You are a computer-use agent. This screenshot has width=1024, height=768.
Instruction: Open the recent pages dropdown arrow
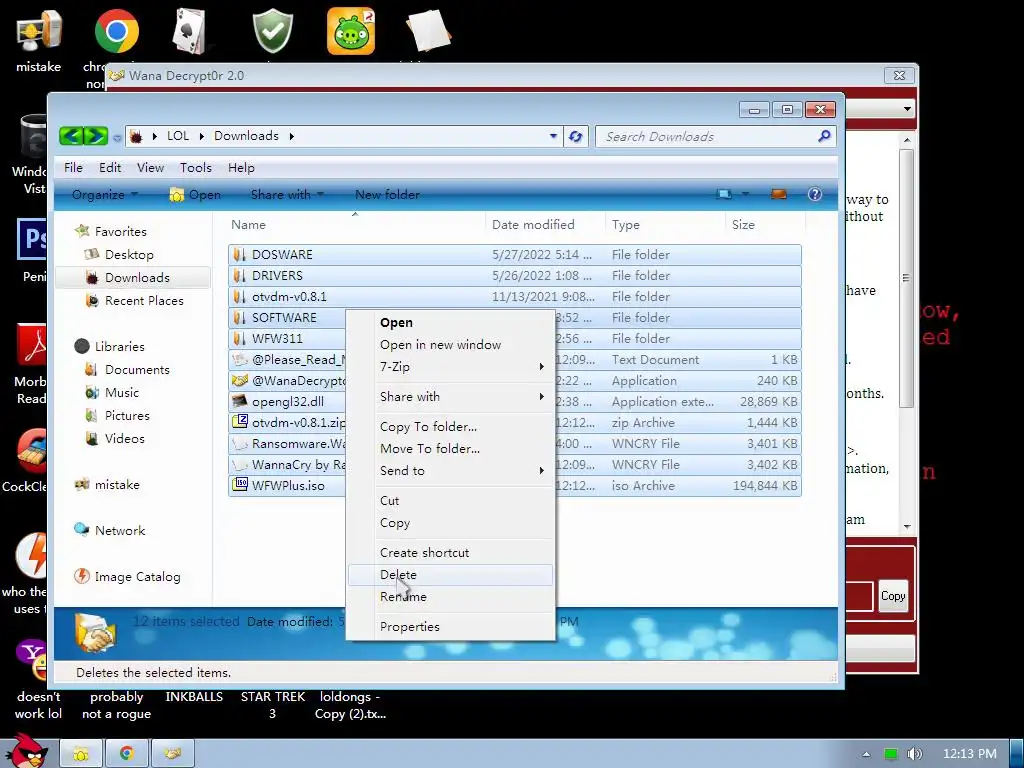116,137
